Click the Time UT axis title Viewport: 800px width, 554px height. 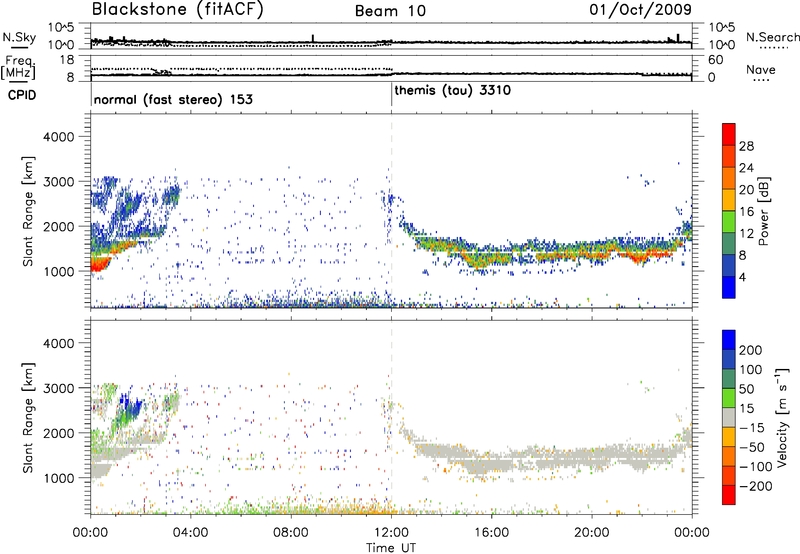pos(391,548)
